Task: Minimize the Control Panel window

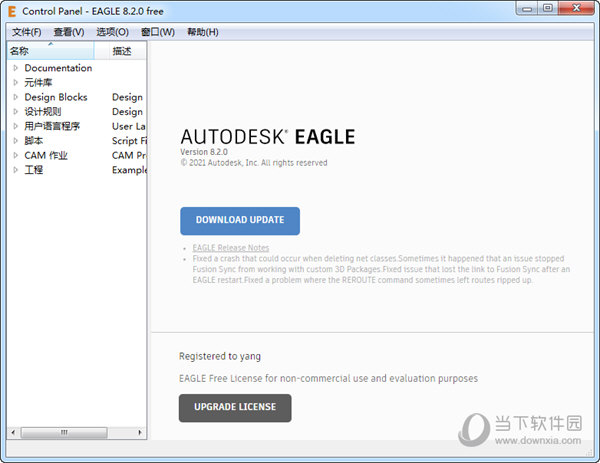Action: (527, 8)
